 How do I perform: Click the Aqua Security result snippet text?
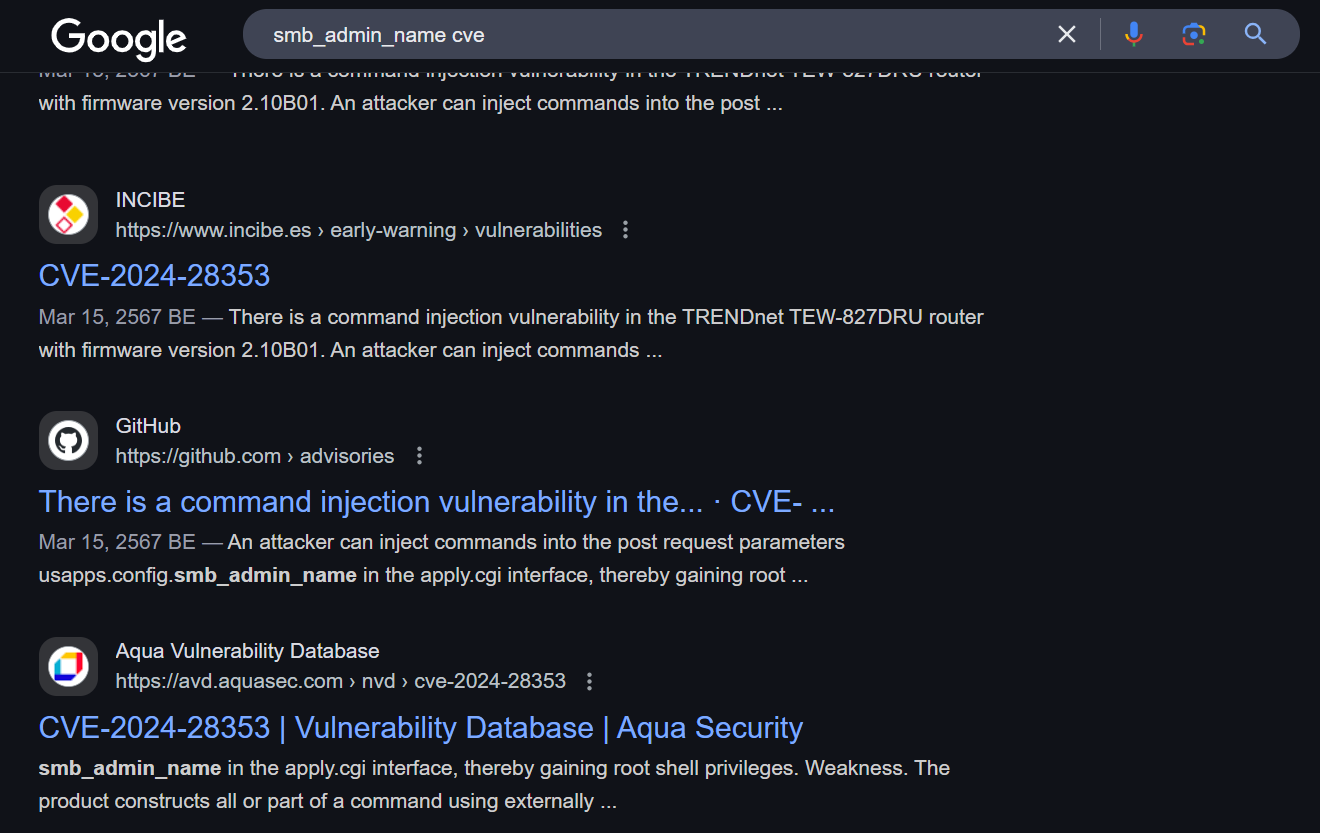tap(494, 785)
